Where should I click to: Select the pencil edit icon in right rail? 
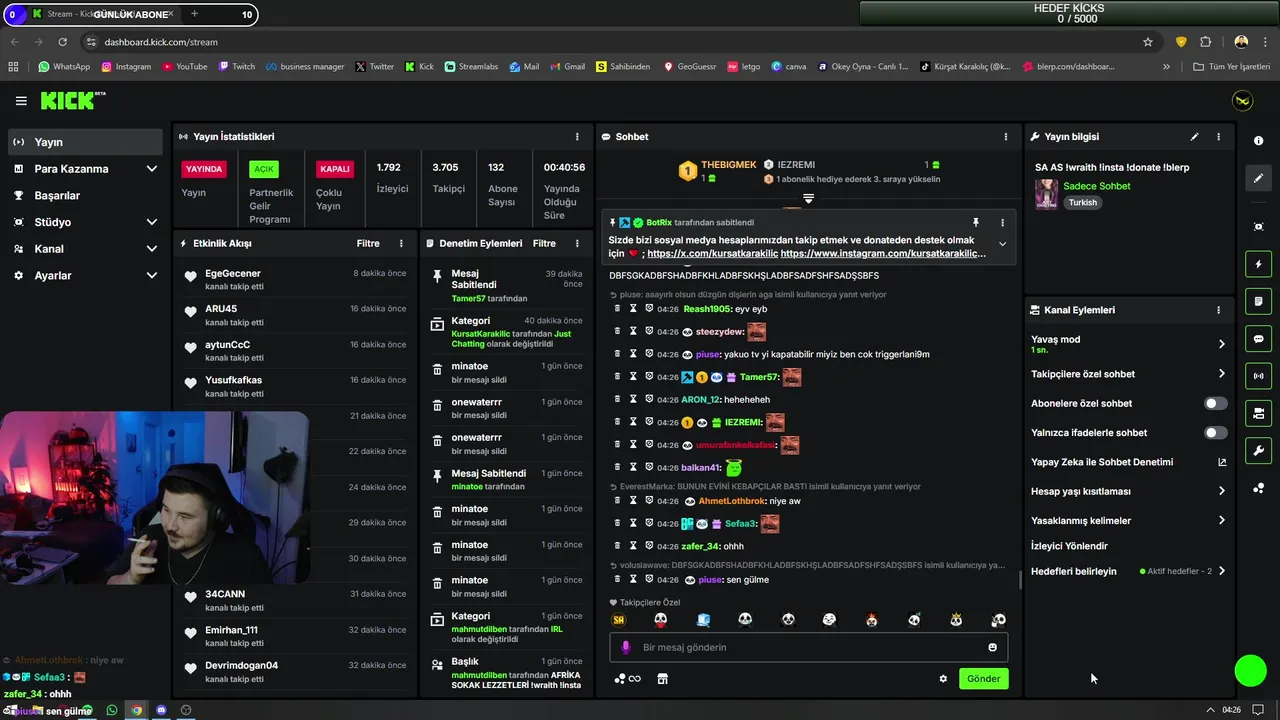1258,178
